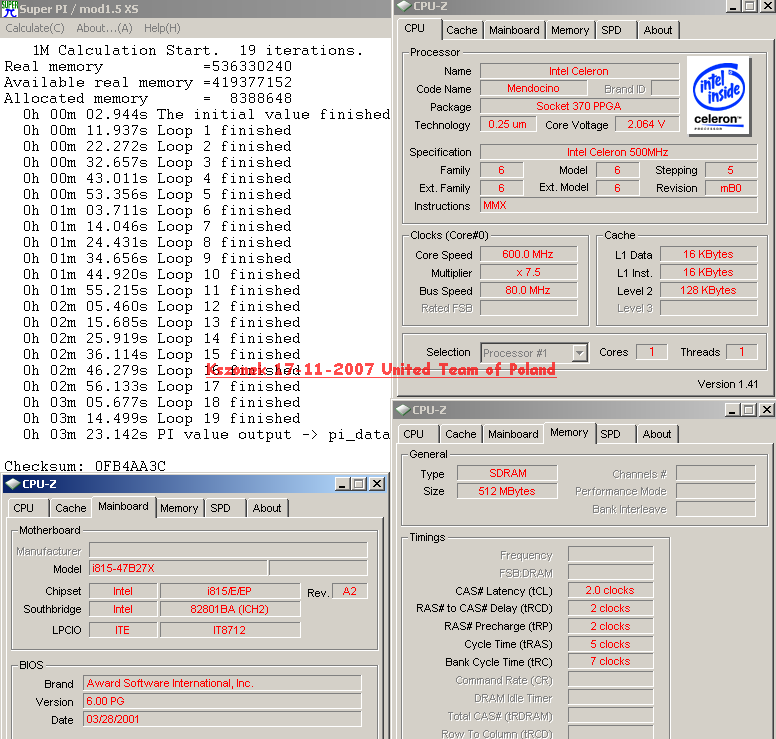The width and height of the screenshot is (776, 739).
Task: Close the Memory CPU-Z window
Action: 767,410
